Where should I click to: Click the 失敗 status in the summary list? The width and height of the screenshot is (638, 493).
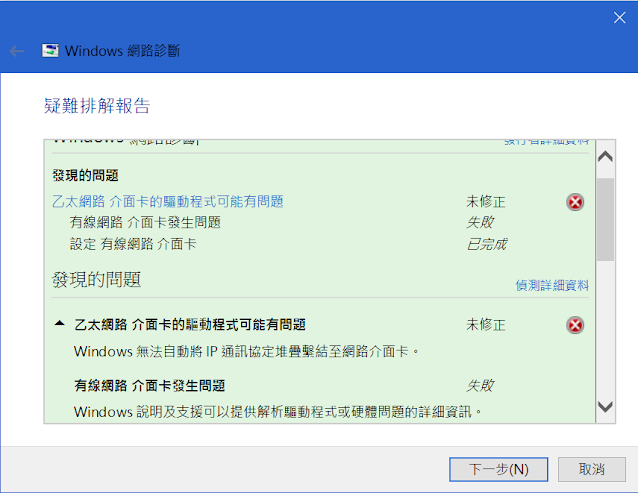pos(480,223)
